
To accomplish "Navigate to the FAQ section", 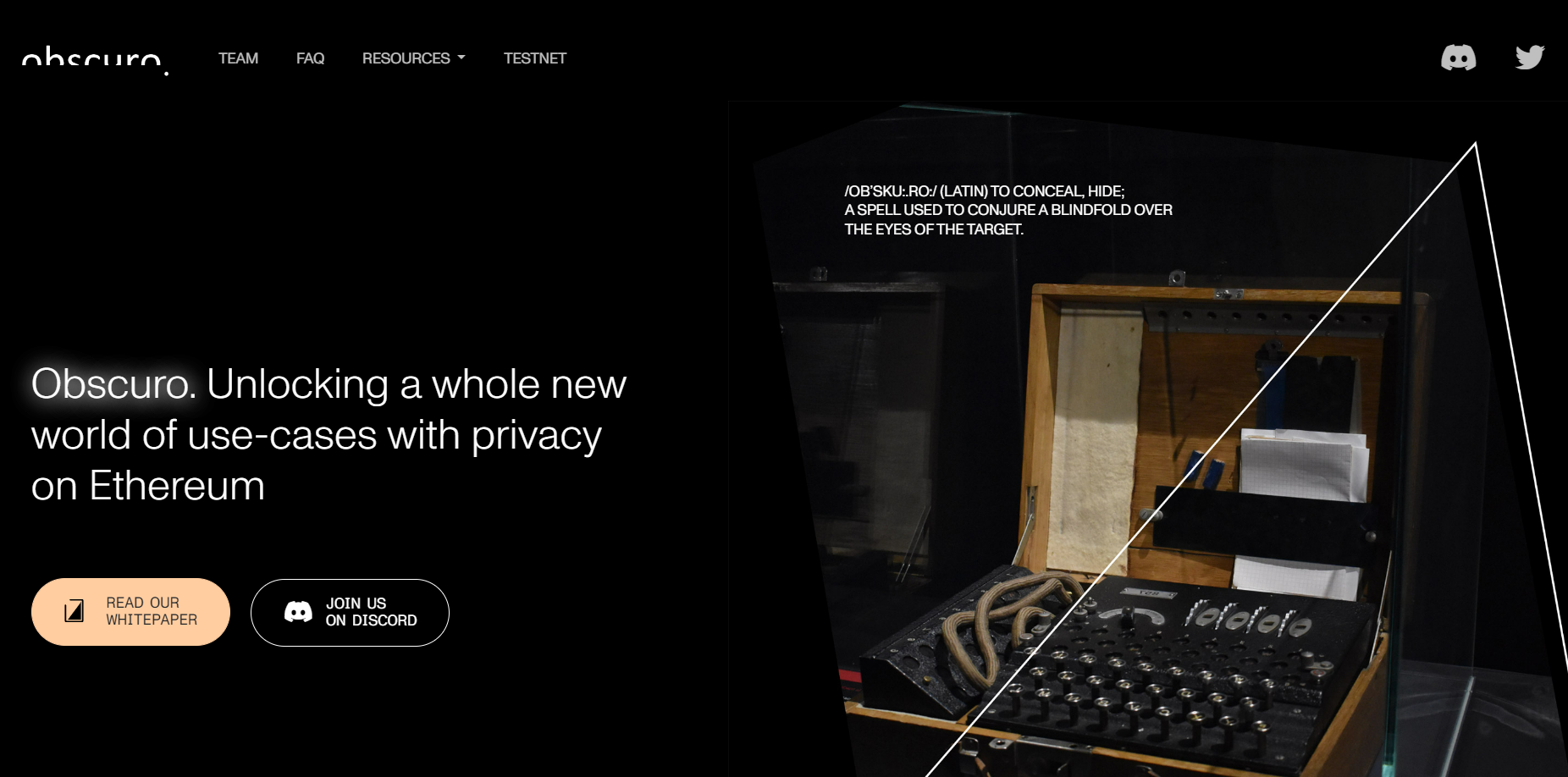I will point(310,58).
